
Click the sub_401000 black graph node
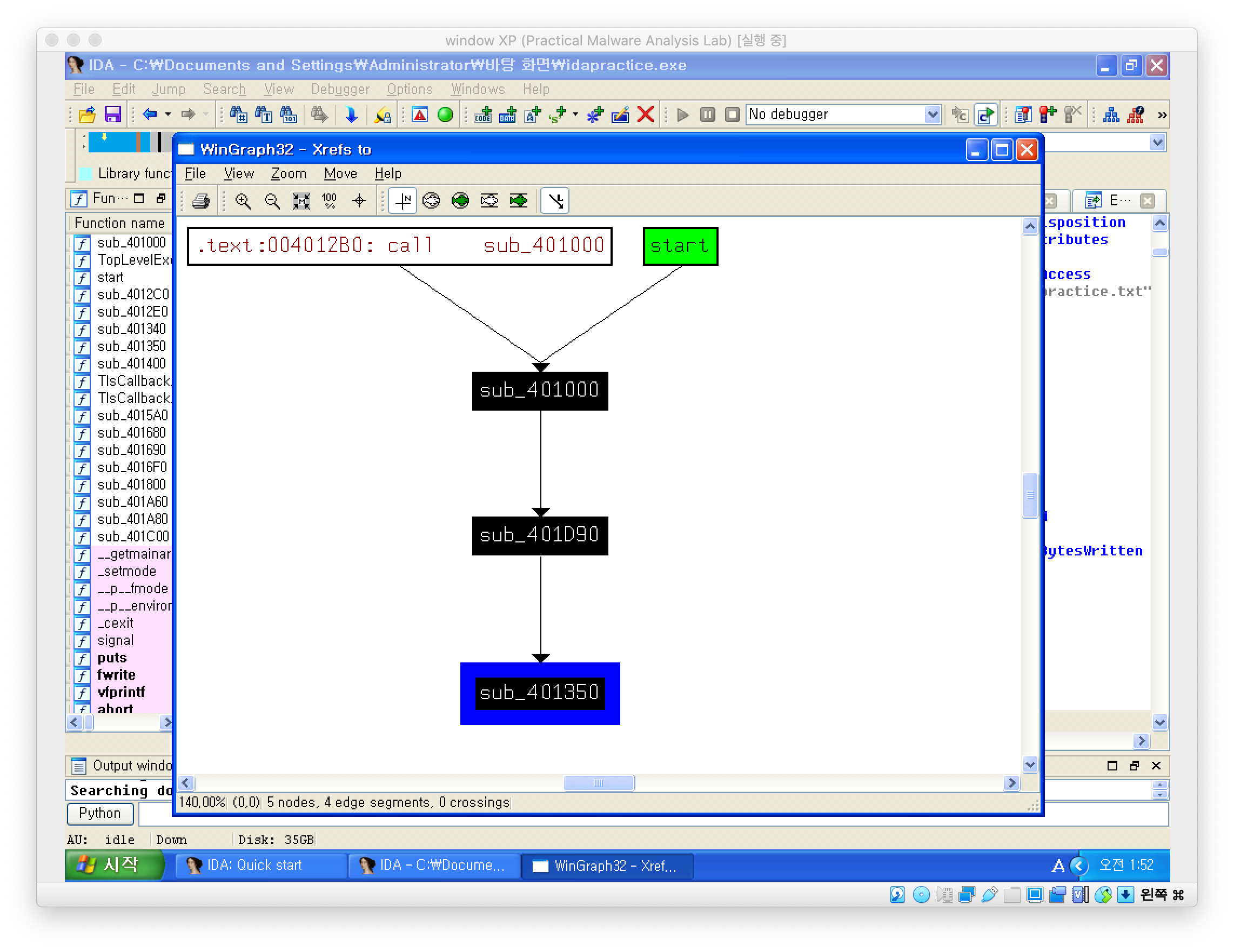coord(540,391)
